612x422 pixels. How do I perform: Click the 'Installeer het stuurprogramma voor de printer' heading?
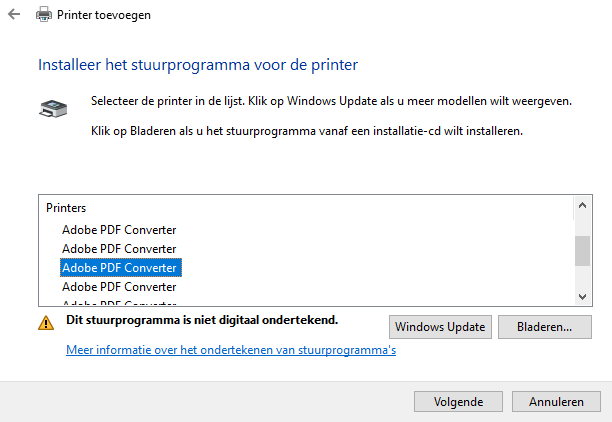pos(198,65)
